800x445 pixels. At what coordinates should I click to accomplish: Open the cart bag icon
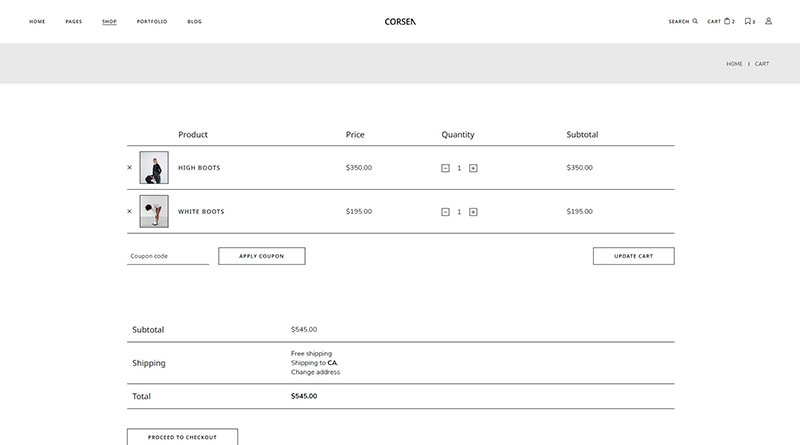pyautogui.click(x=728, y=21)
